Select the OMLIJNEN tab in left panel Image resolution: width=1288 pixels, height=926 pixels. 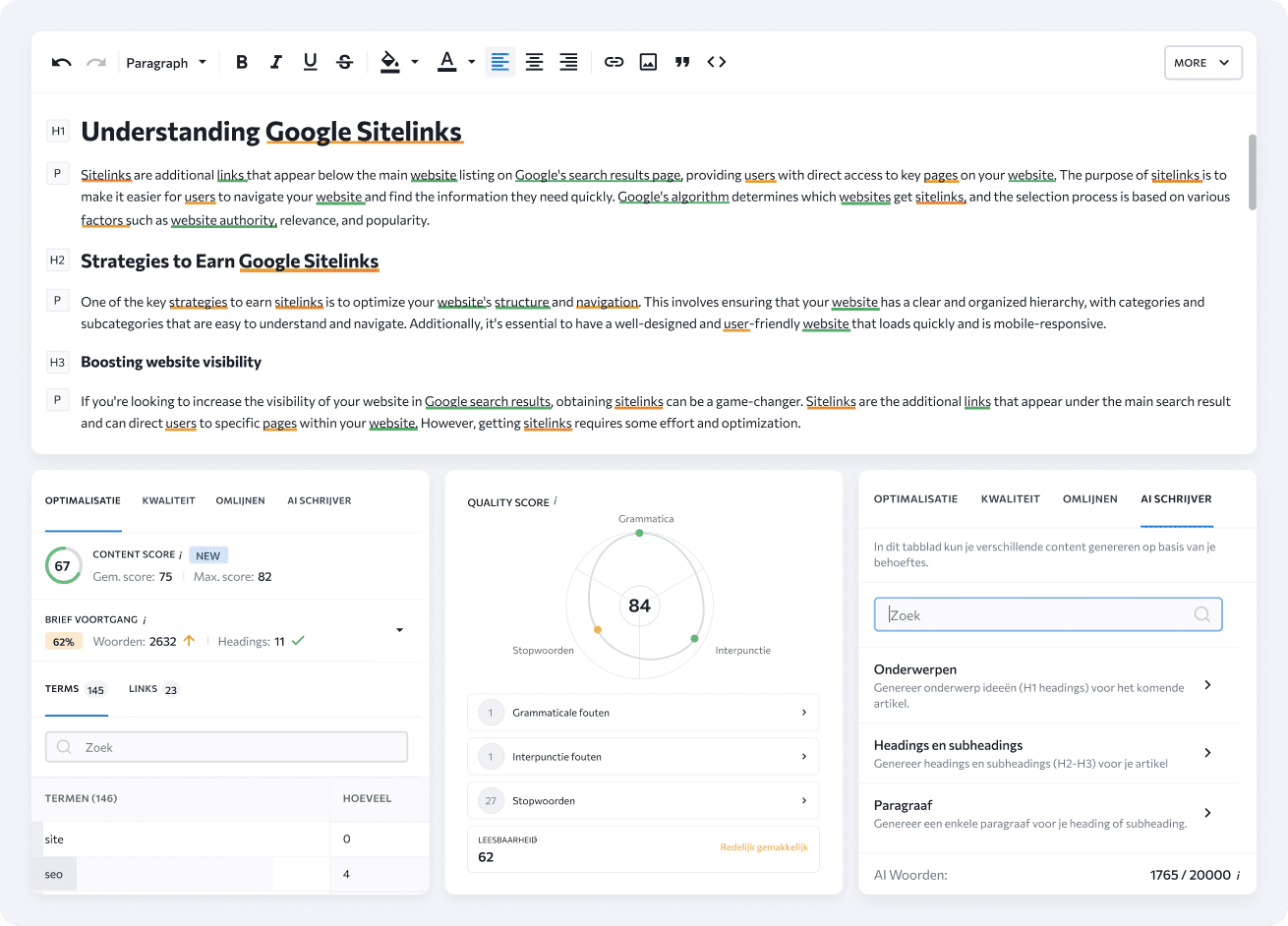coord(241,500)
